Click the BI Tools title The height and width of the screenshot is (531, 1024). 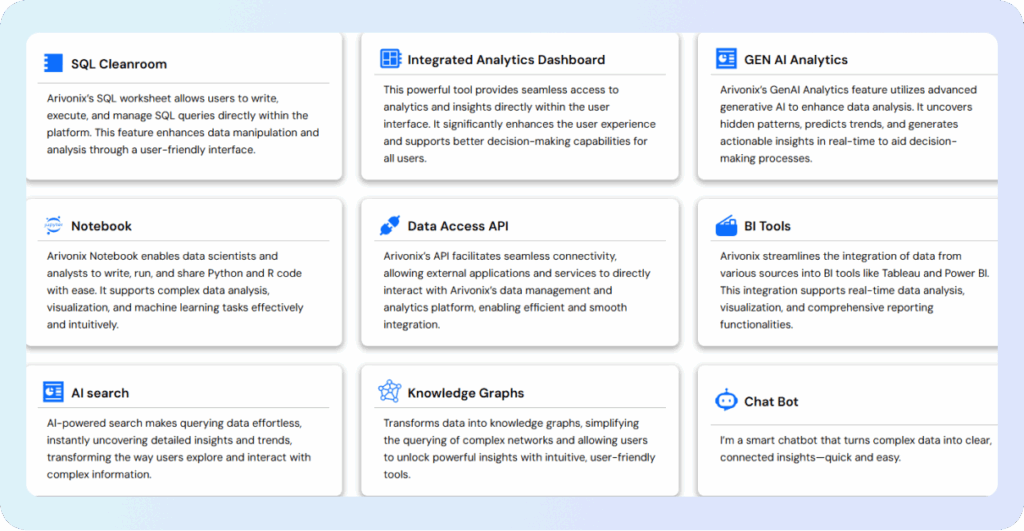point(767,226)
